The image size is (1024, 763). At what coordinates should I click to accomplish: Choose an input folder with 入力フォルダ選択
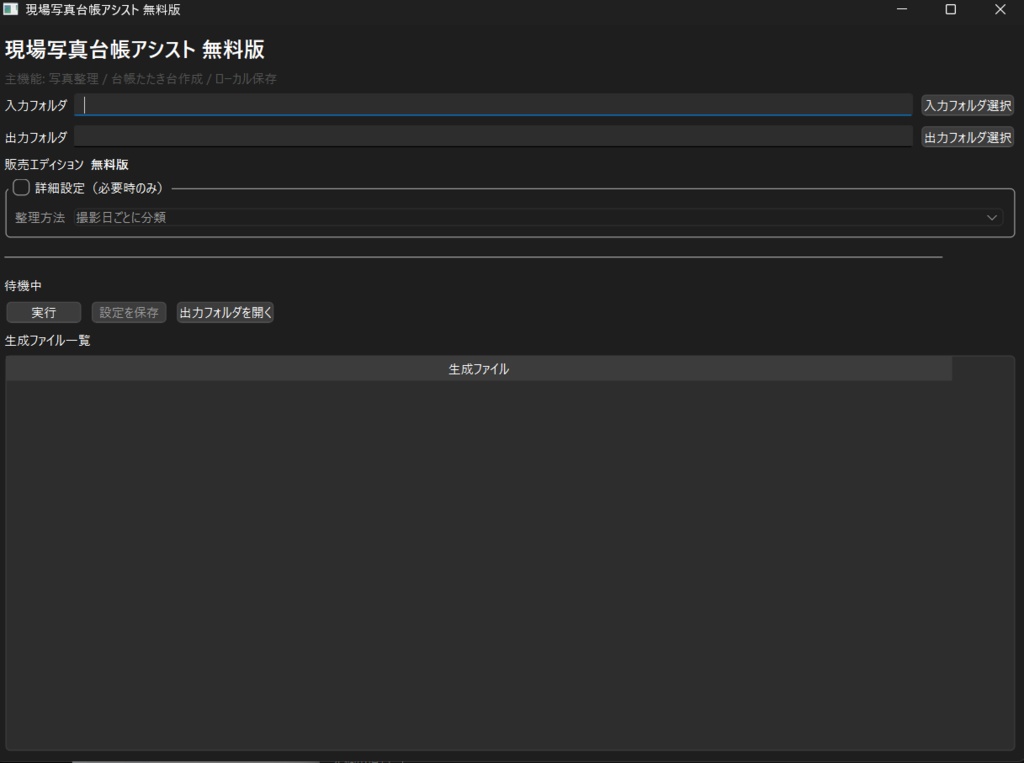(966, 104)
